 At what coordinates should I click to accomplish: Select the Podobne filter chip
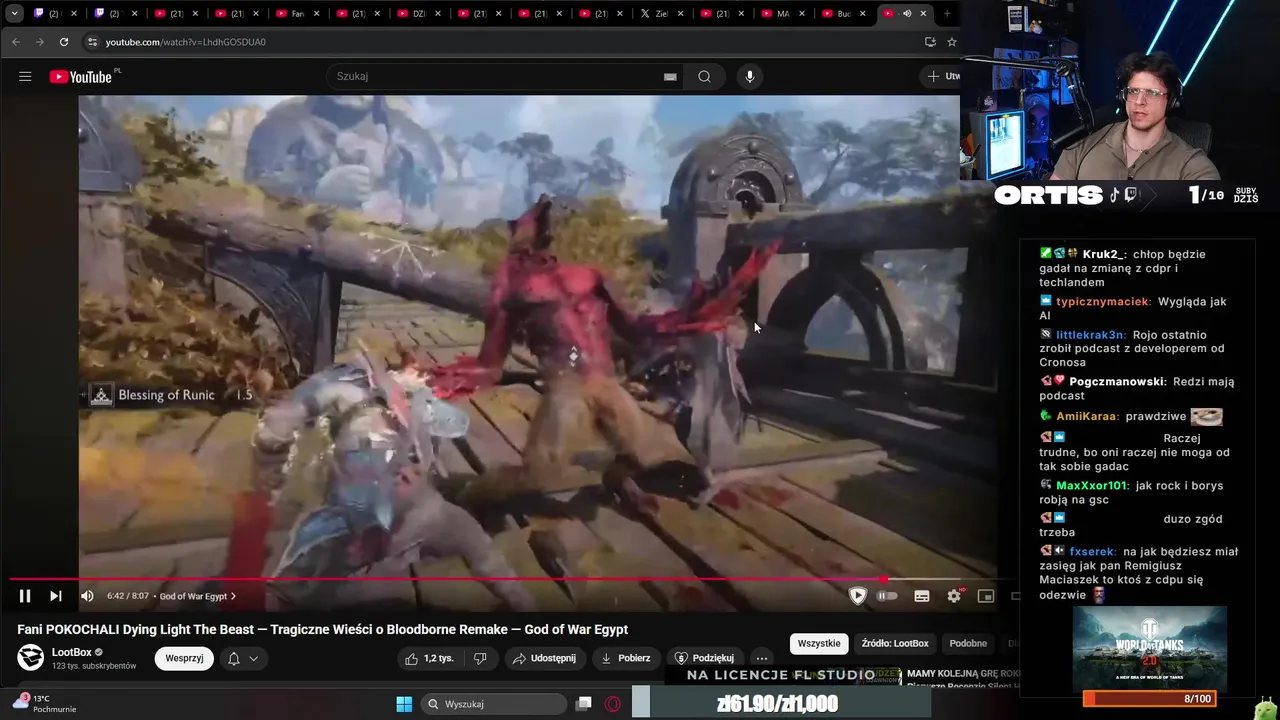pos(968,643)
